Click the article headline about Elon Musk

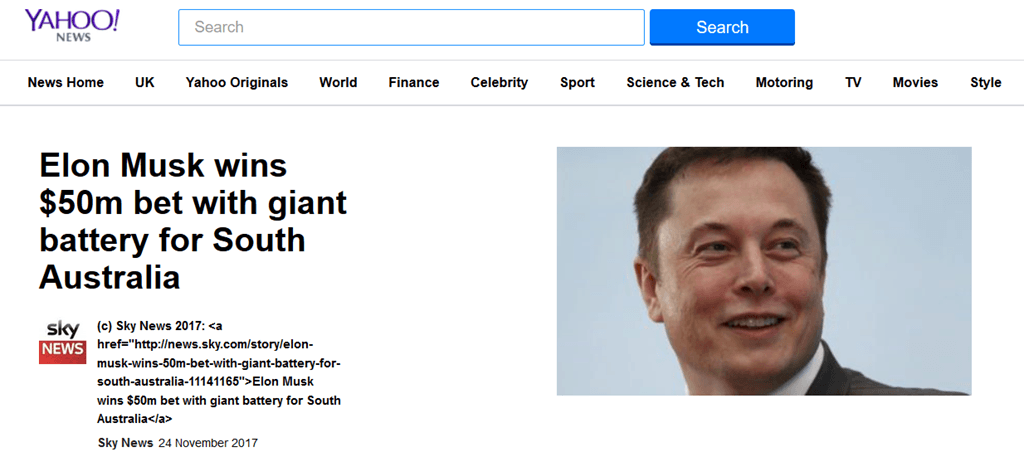(x=193, y=222)
